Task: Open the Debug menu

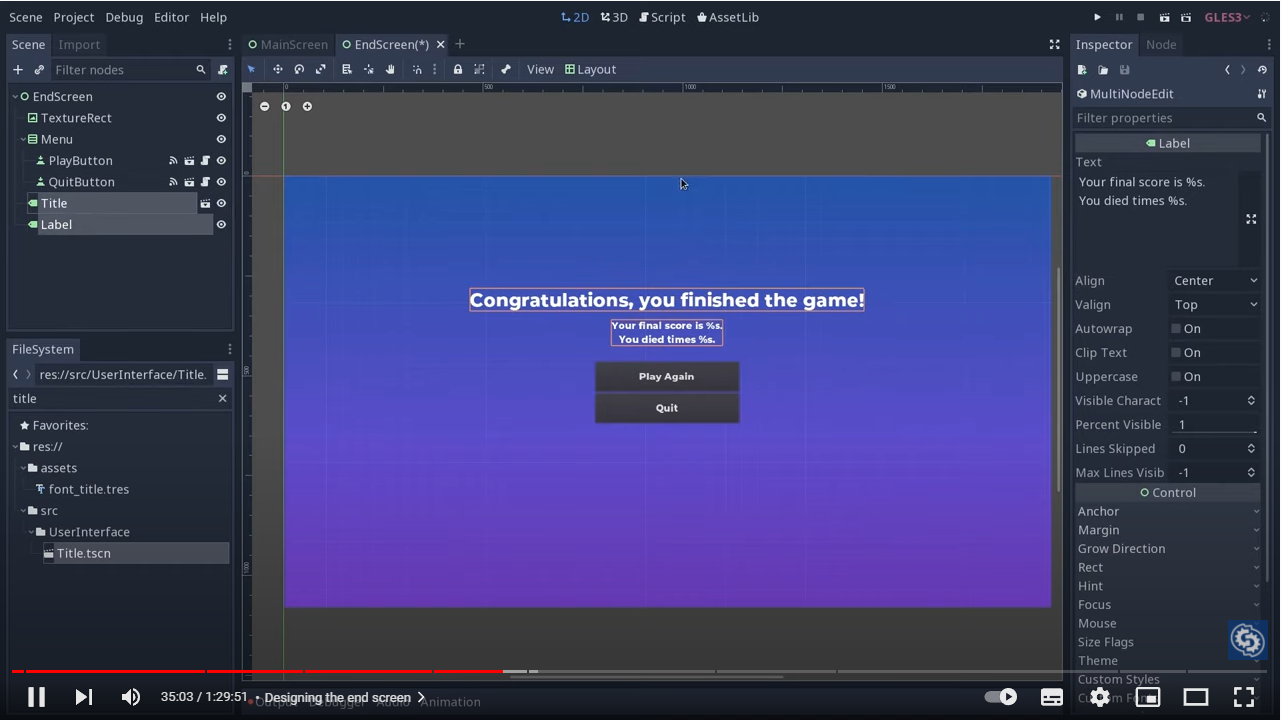Action: 124,17
